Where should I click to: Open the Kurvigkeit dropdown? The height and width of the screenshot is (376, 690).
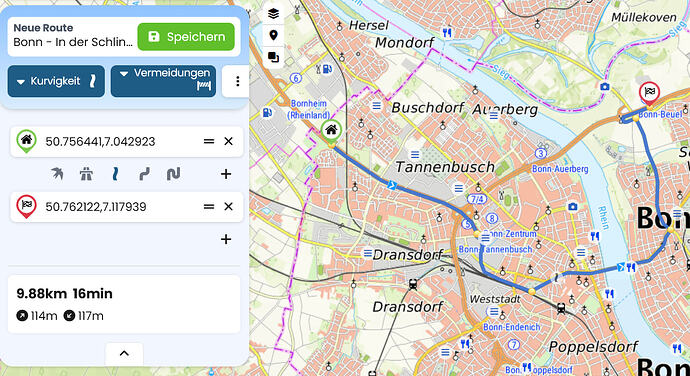pos(56,81)
